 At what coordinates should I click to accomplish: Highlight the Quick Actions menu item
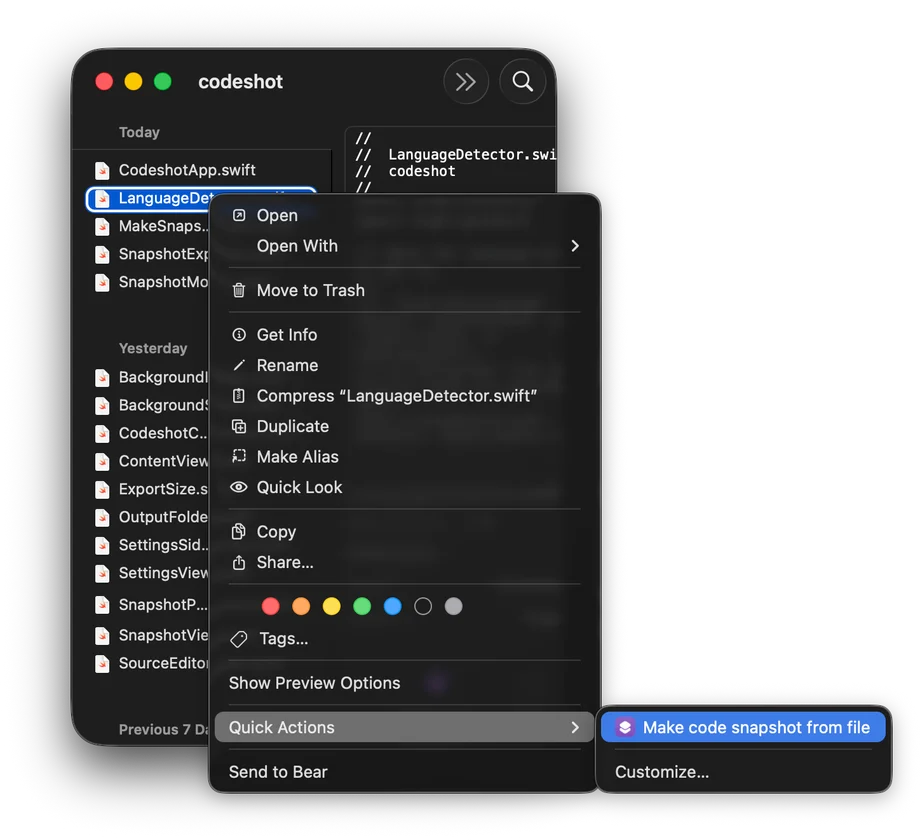(x=404, y=727)
